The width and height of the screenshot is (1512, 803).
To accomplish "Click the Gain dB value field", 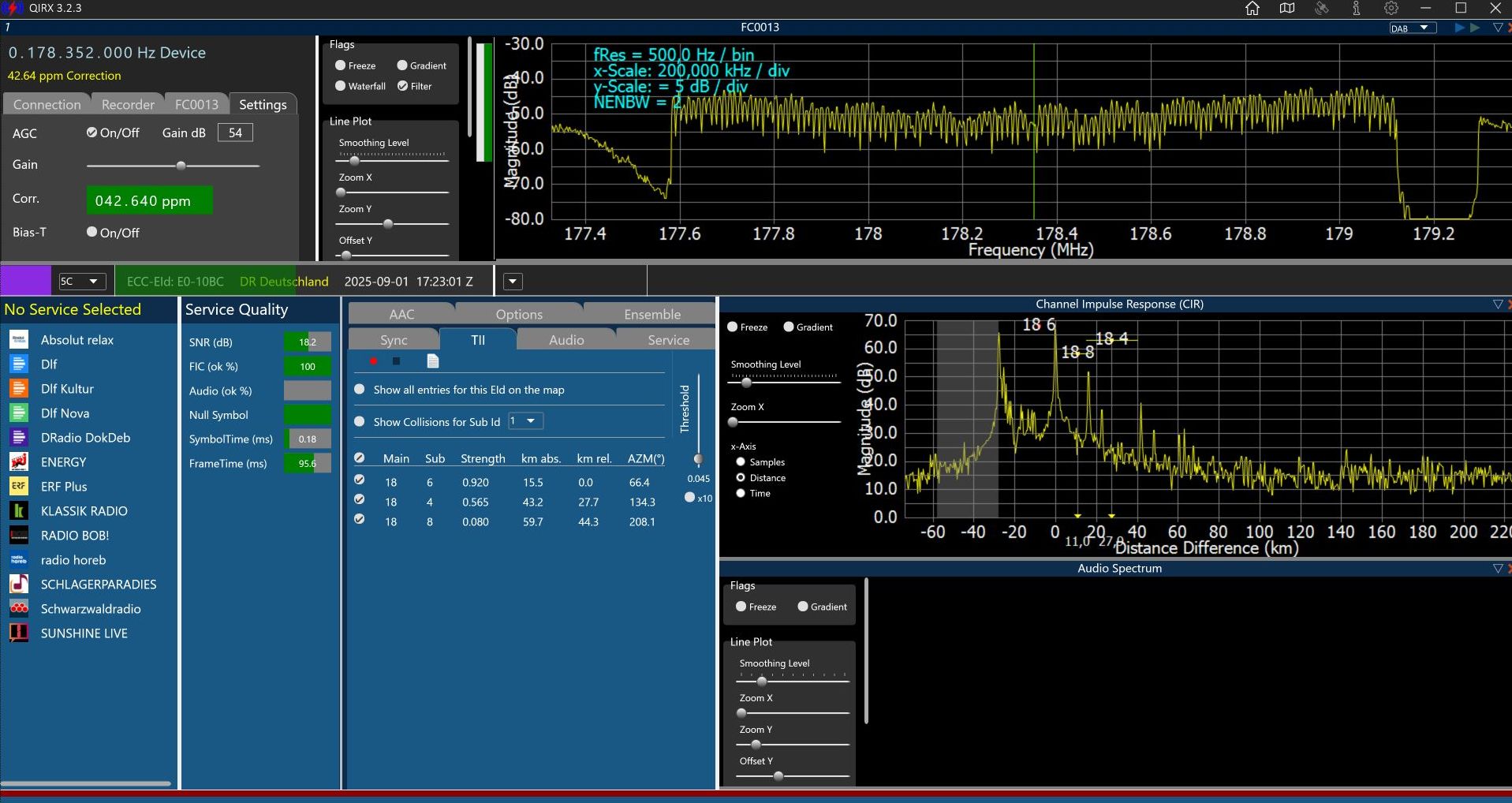I will click(x=235, y=133).
